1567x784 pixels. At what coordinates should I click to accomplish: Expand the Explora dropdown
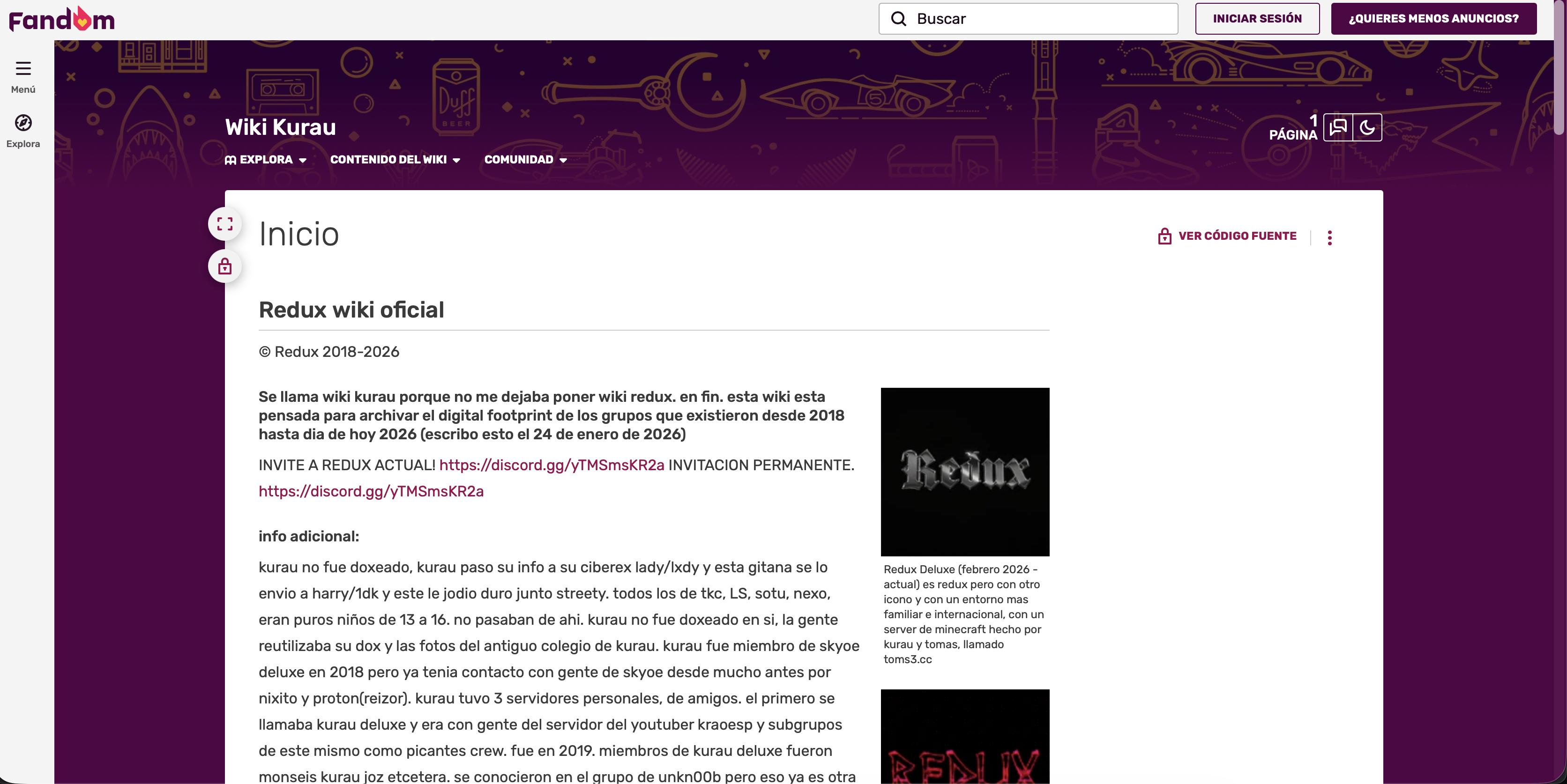point(266,160)
